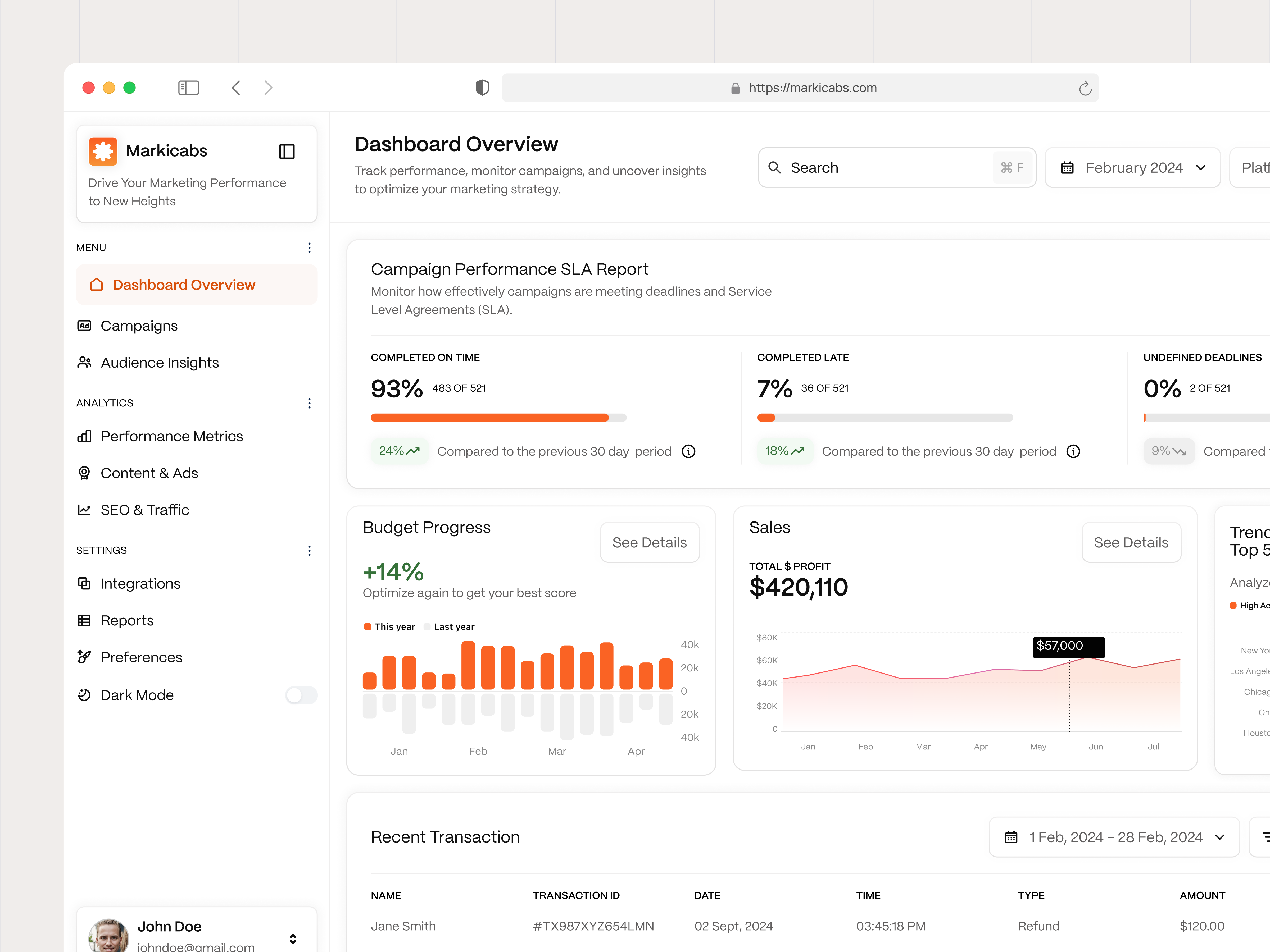
Task: Click the $120.00 amount cell
Action: tap(1202, 926)
